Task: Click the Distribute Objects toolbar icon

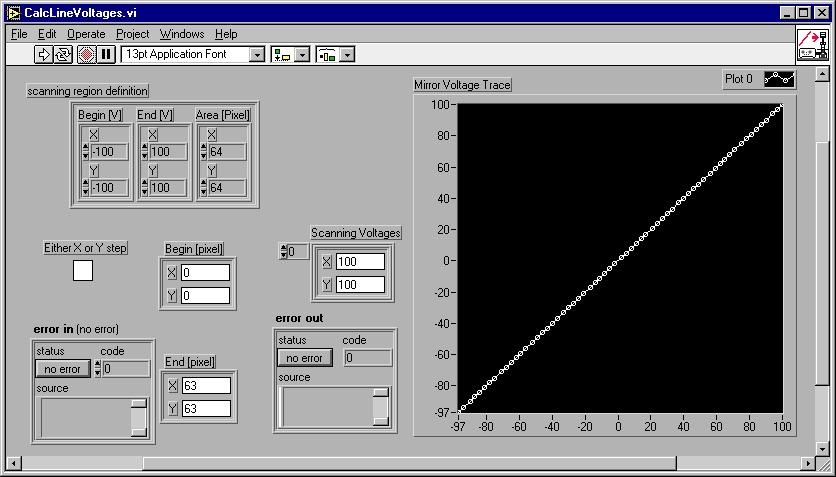Action: [x=327, y=54]
